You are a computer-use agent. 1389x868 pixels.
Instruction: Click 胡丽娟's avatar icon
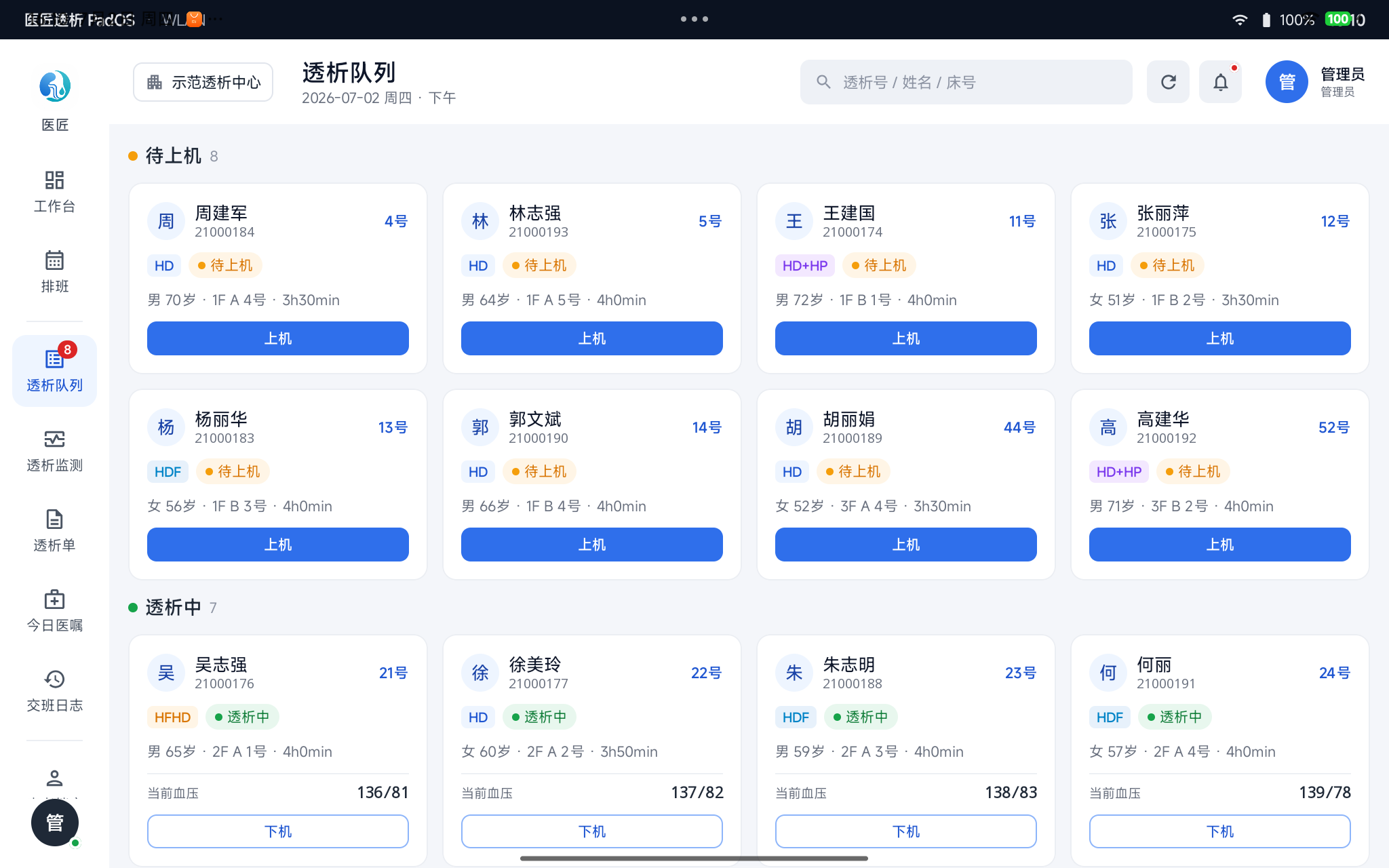(x=794, y=427)
